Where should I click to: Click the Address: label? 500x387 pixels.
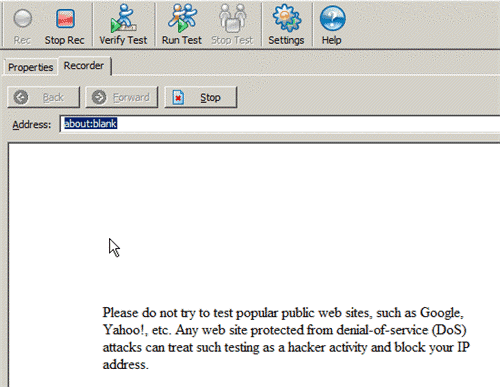[32, 125]
